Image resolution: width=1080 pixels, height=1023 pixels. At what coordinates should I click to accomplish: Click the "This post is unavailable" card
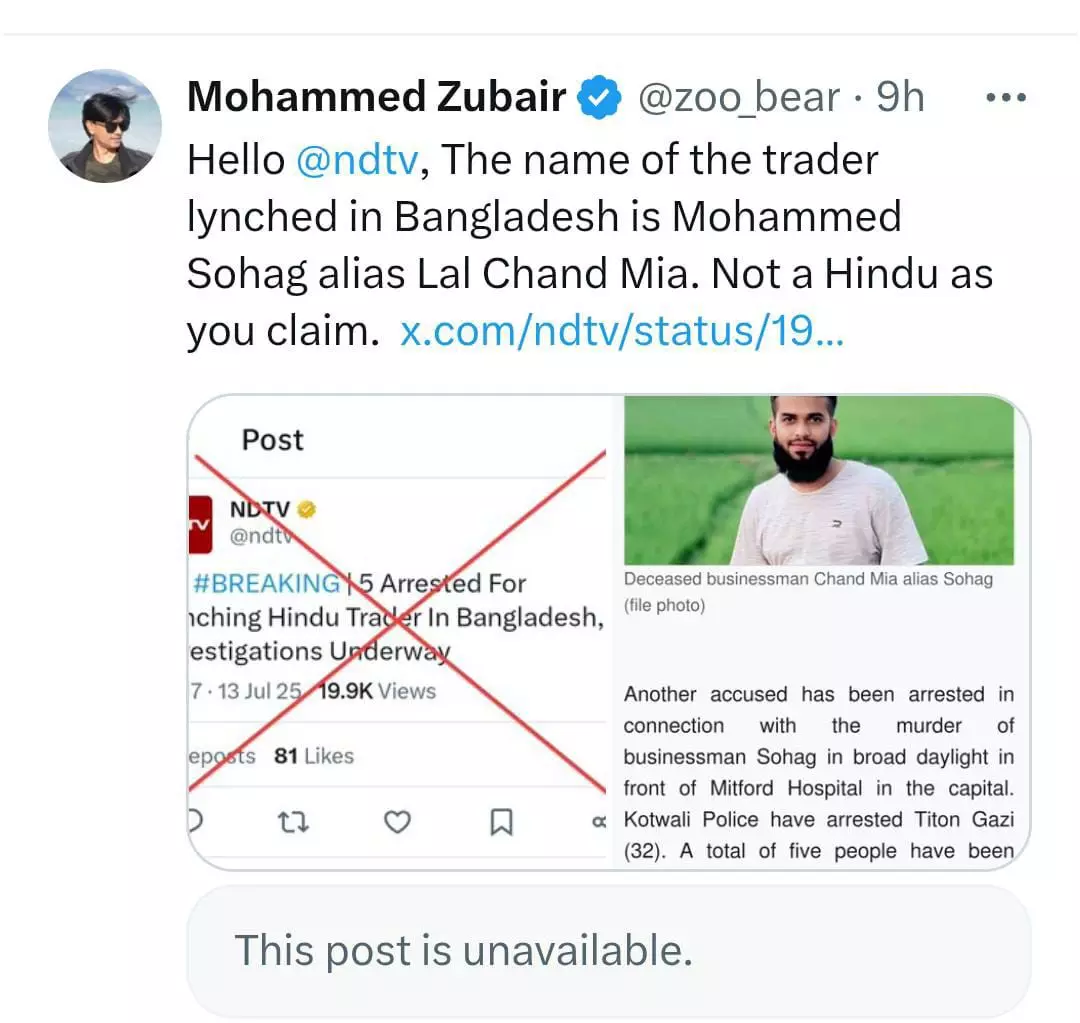point(608,950)
